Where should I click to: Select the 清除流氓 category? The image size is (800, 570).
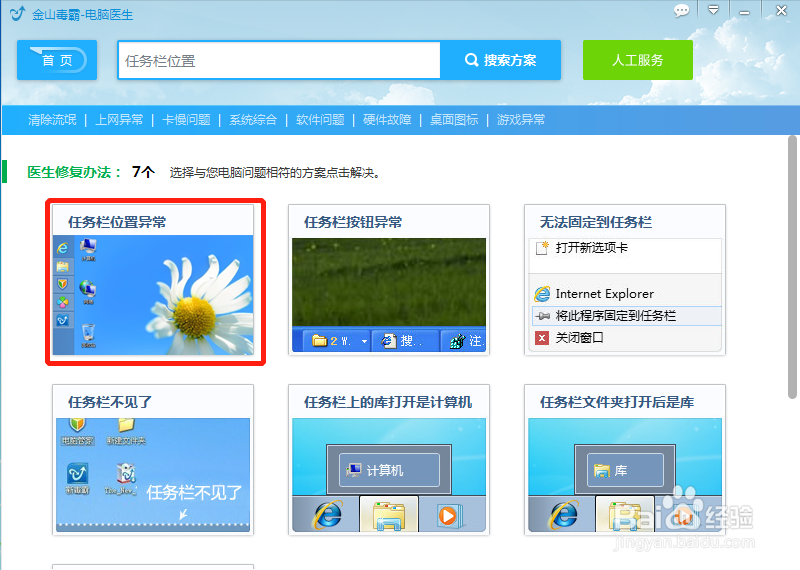[52, 120]
